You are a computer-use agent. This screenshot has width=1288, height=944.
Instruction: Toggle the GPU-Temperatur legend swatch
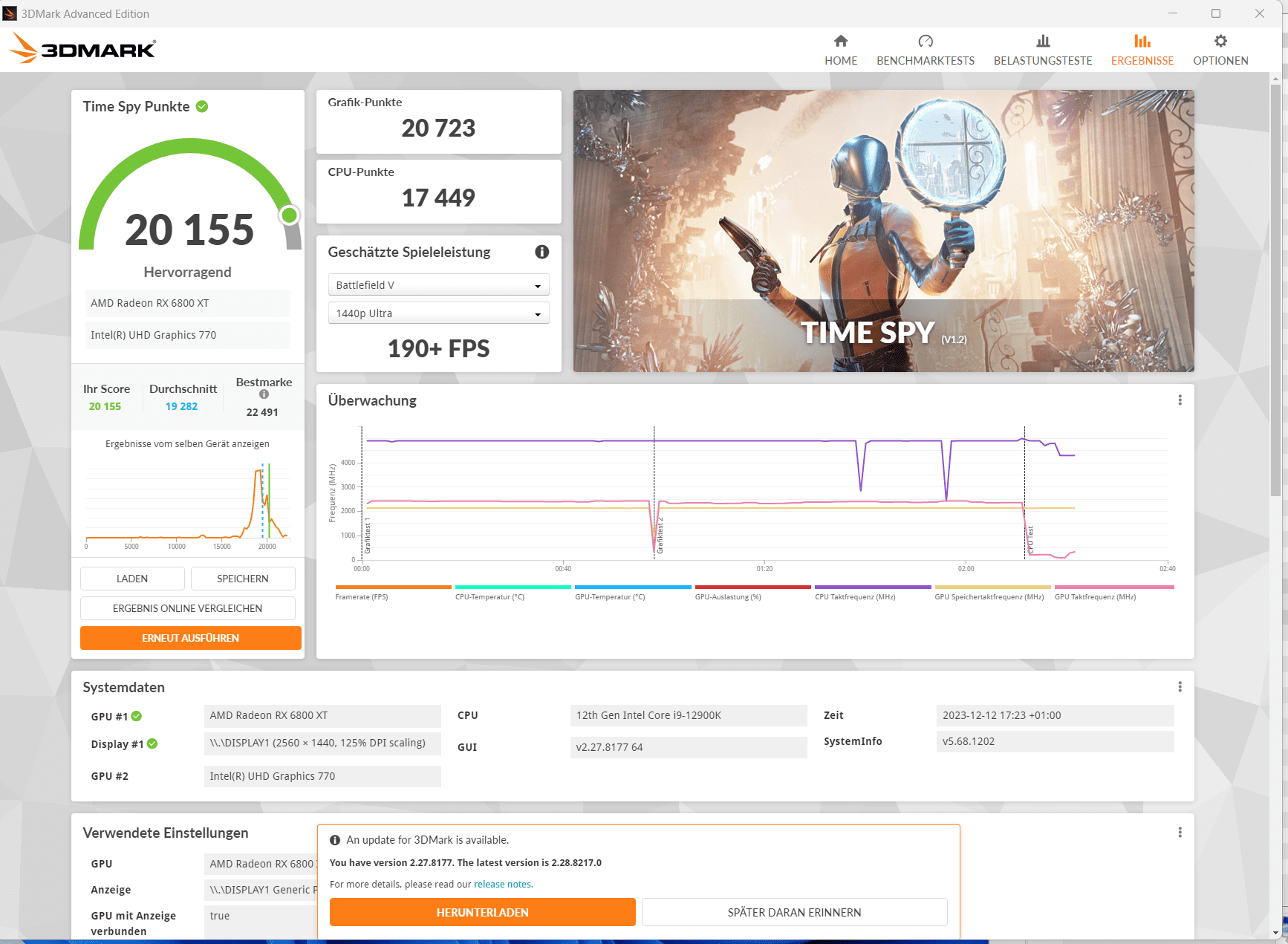point(633,587)
